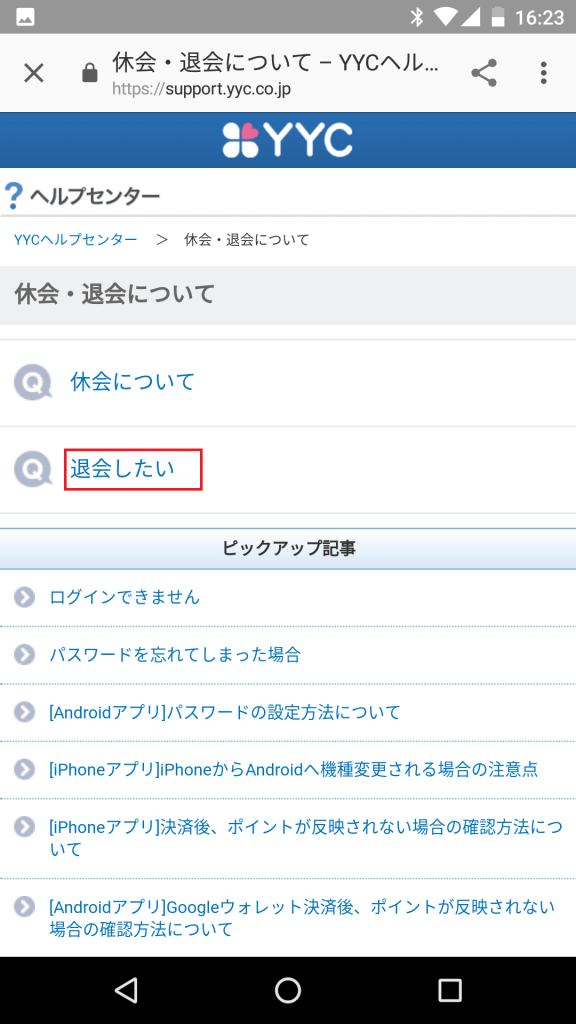The height and width of the screenshot is (1024, 576).
Task: Tap the blue question mark help icon
Action: (x=13, y=196)
